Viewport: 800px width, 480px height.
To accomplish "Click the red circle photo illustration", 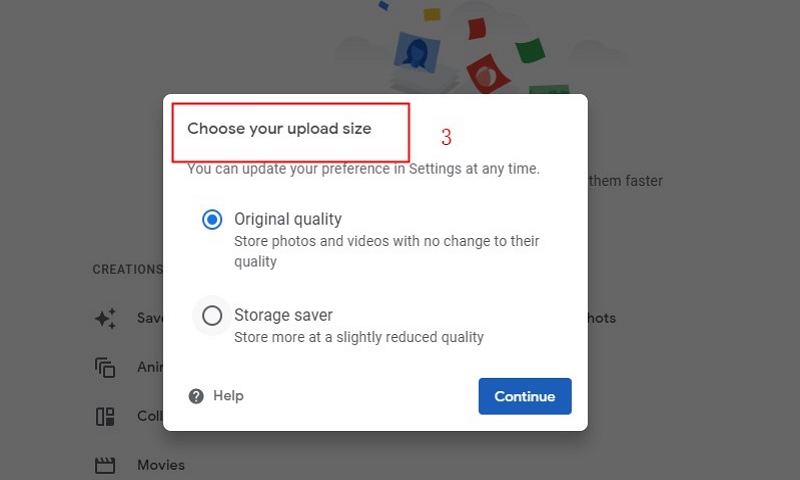I will (488, 74).
